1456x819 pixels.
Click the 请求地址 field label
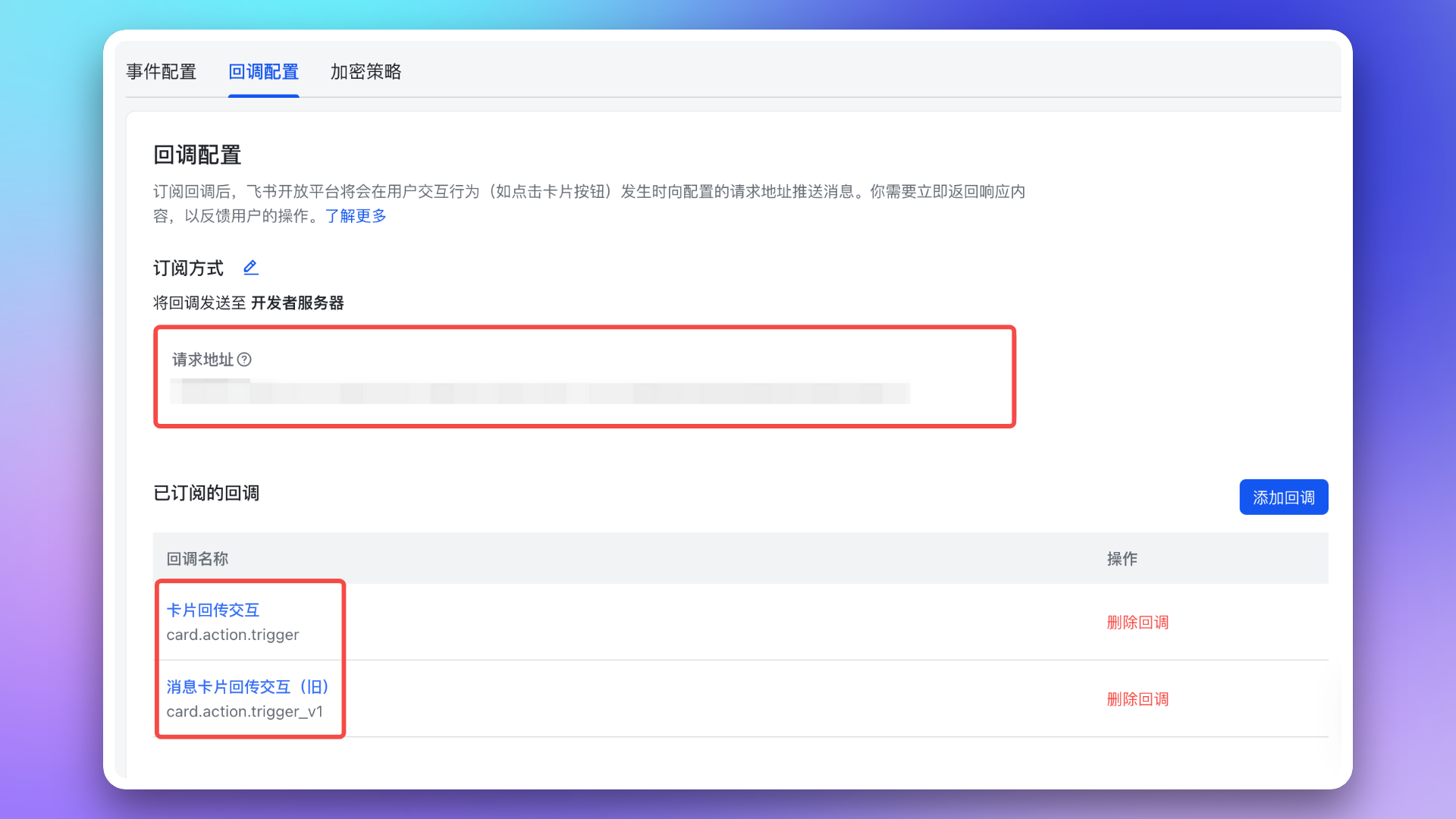202,359
